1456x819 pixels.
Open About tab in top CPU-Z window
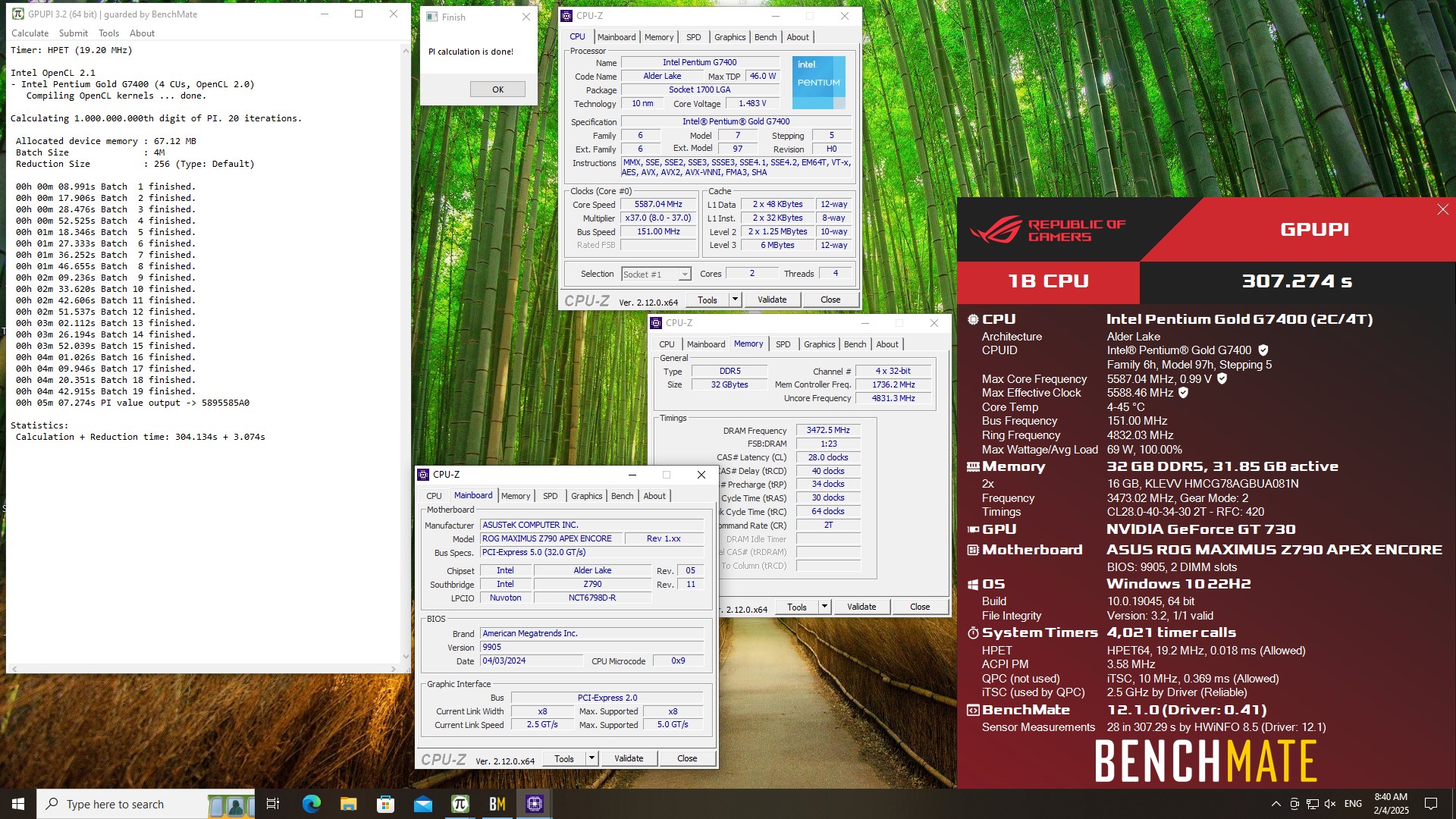point(797,37)
